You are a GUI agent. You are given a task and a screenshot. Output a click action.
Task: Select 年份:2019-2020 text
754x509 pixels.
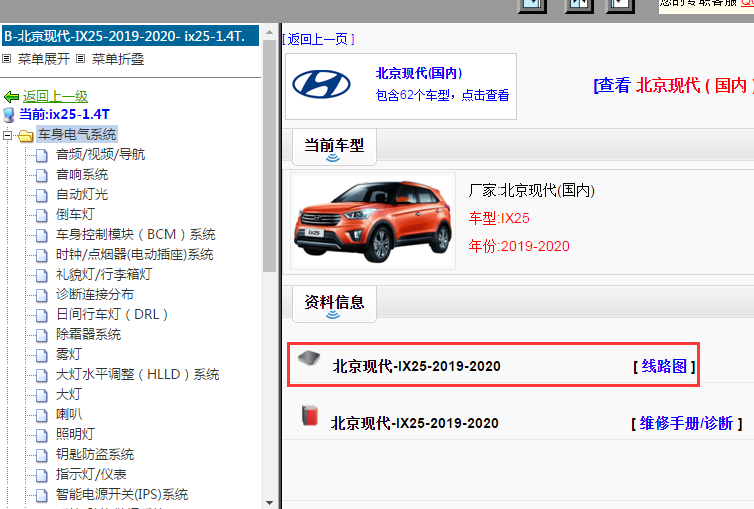click(519, 246)
